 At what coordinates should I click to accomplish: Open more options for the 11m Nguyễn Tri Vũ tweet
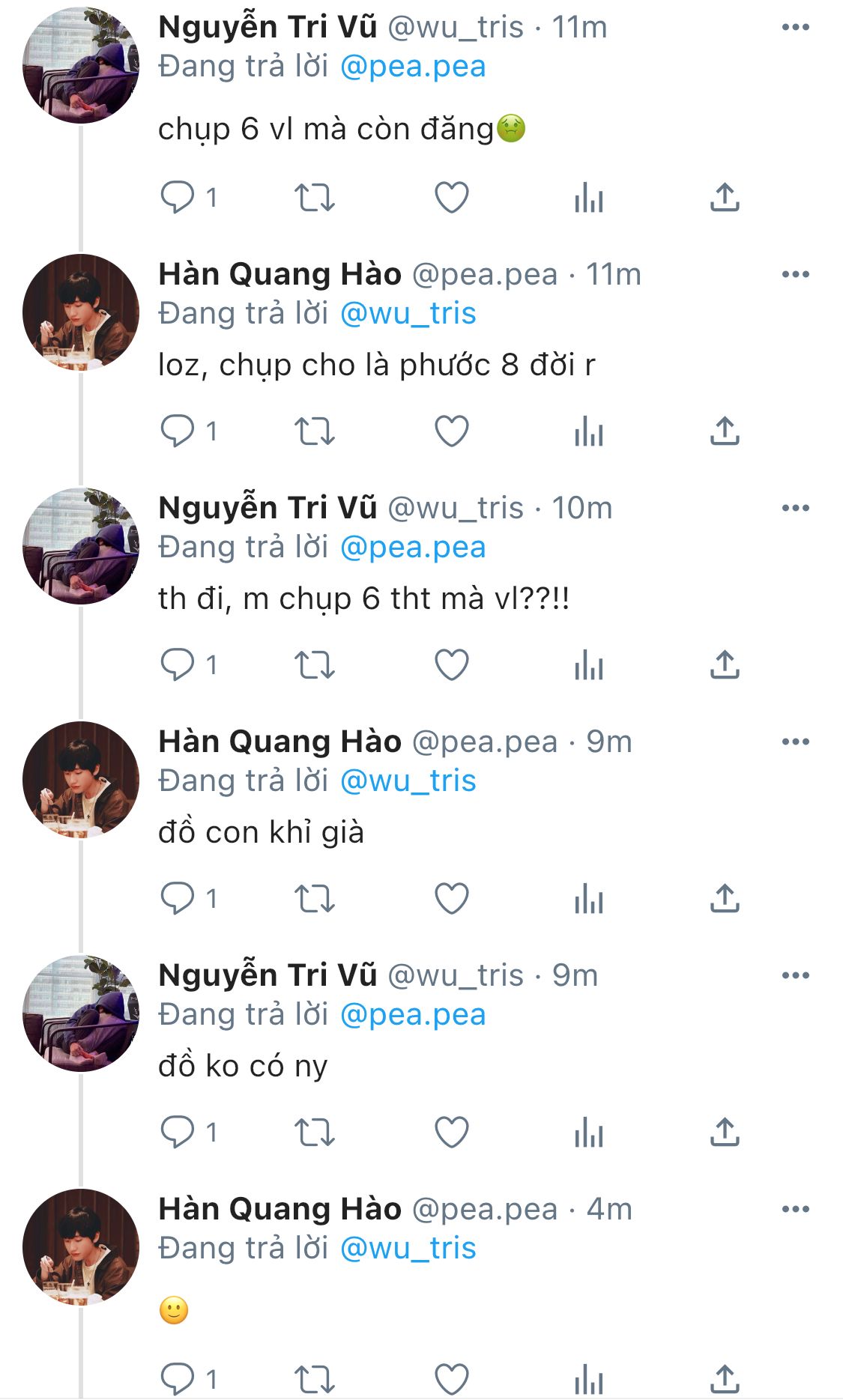795,28
